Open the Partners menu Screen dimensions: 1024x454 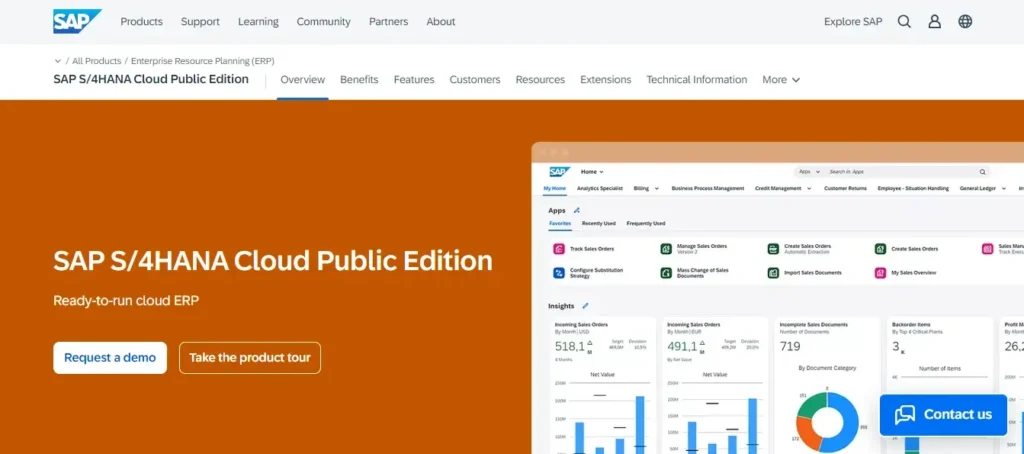(x=389, y=22)
